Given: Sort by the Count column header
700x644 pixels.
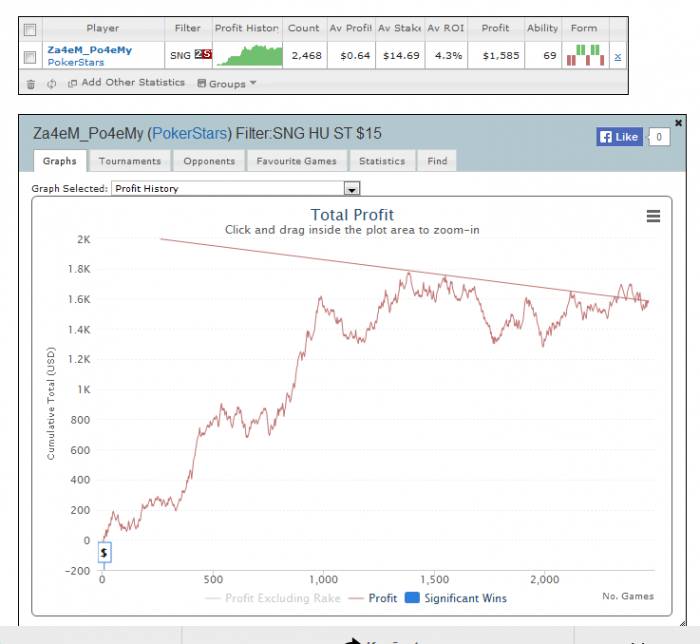Looking at the screenshot, I should [x=304, y=28].
